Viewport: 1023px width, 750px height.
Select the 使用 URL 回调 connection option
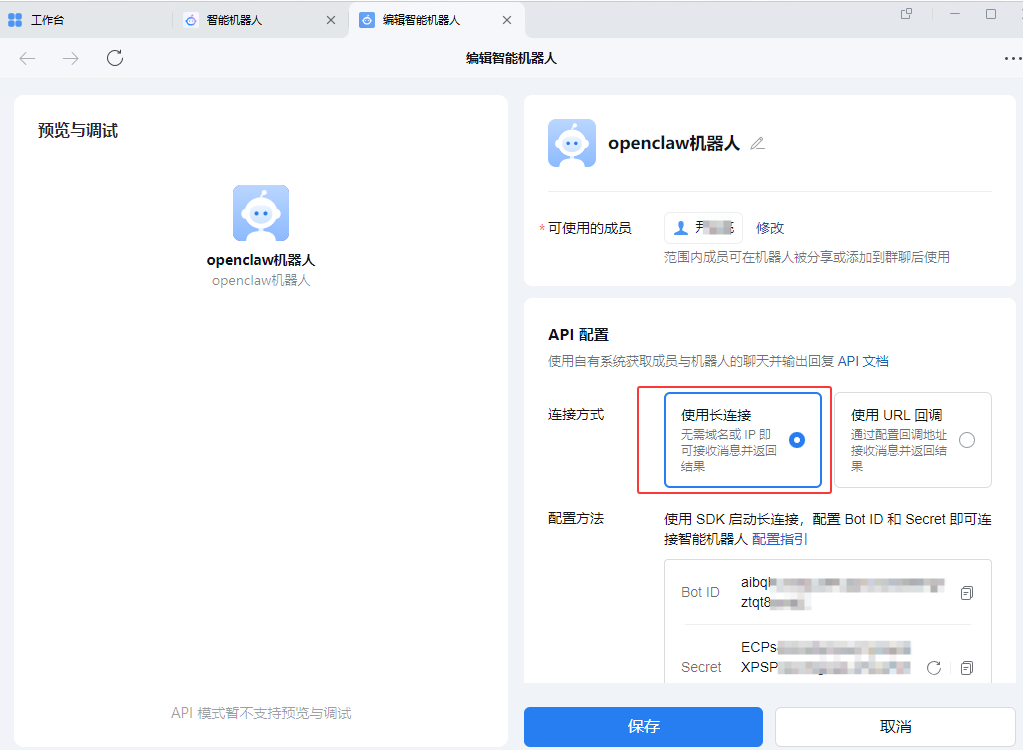point(913,440)
